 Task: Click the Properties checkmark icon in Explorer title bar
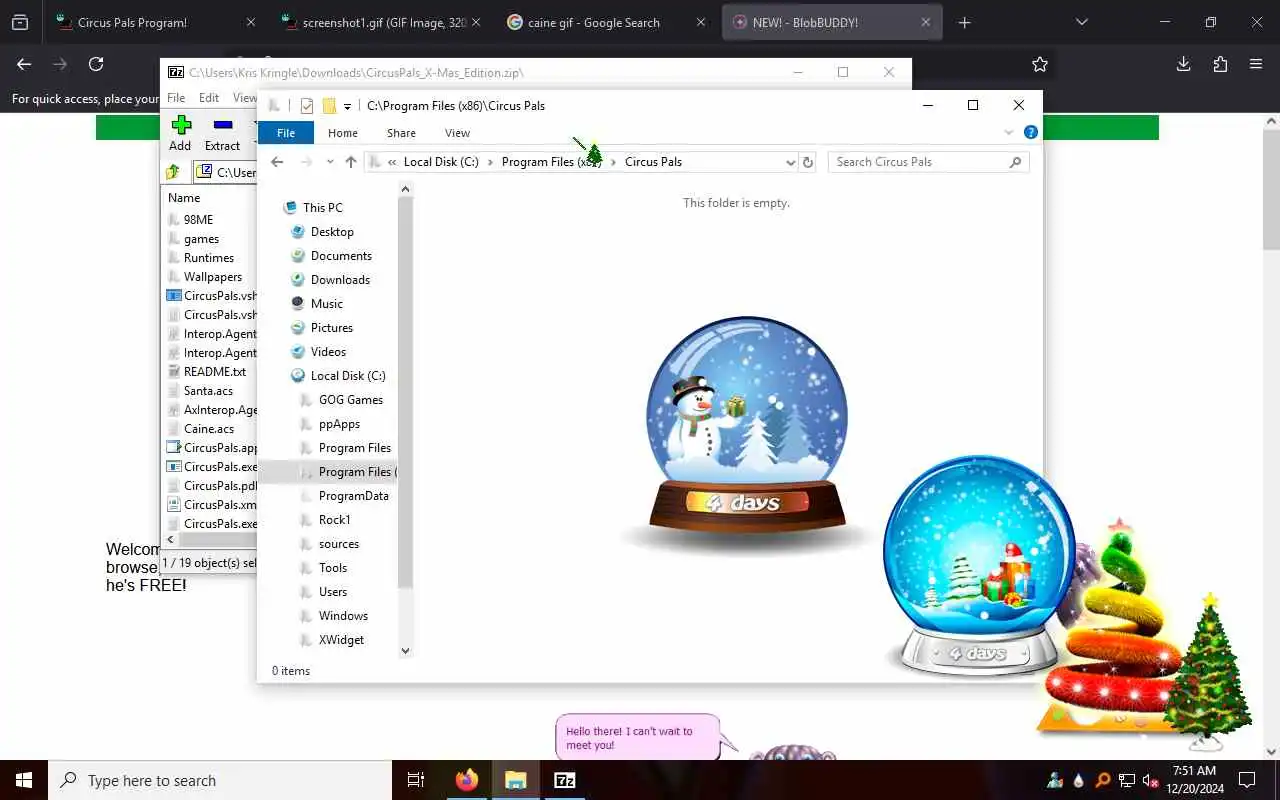307,106
